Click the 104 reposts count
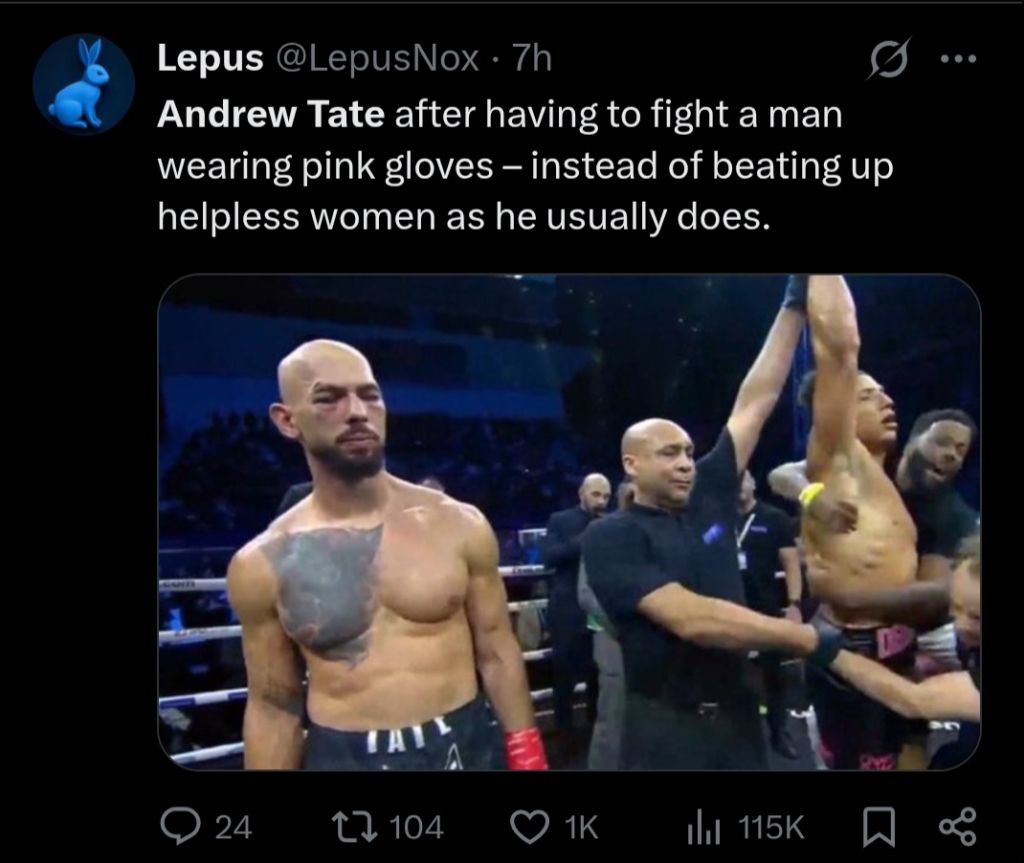This screenshot has width=1024, height=863. coord(416,827)
